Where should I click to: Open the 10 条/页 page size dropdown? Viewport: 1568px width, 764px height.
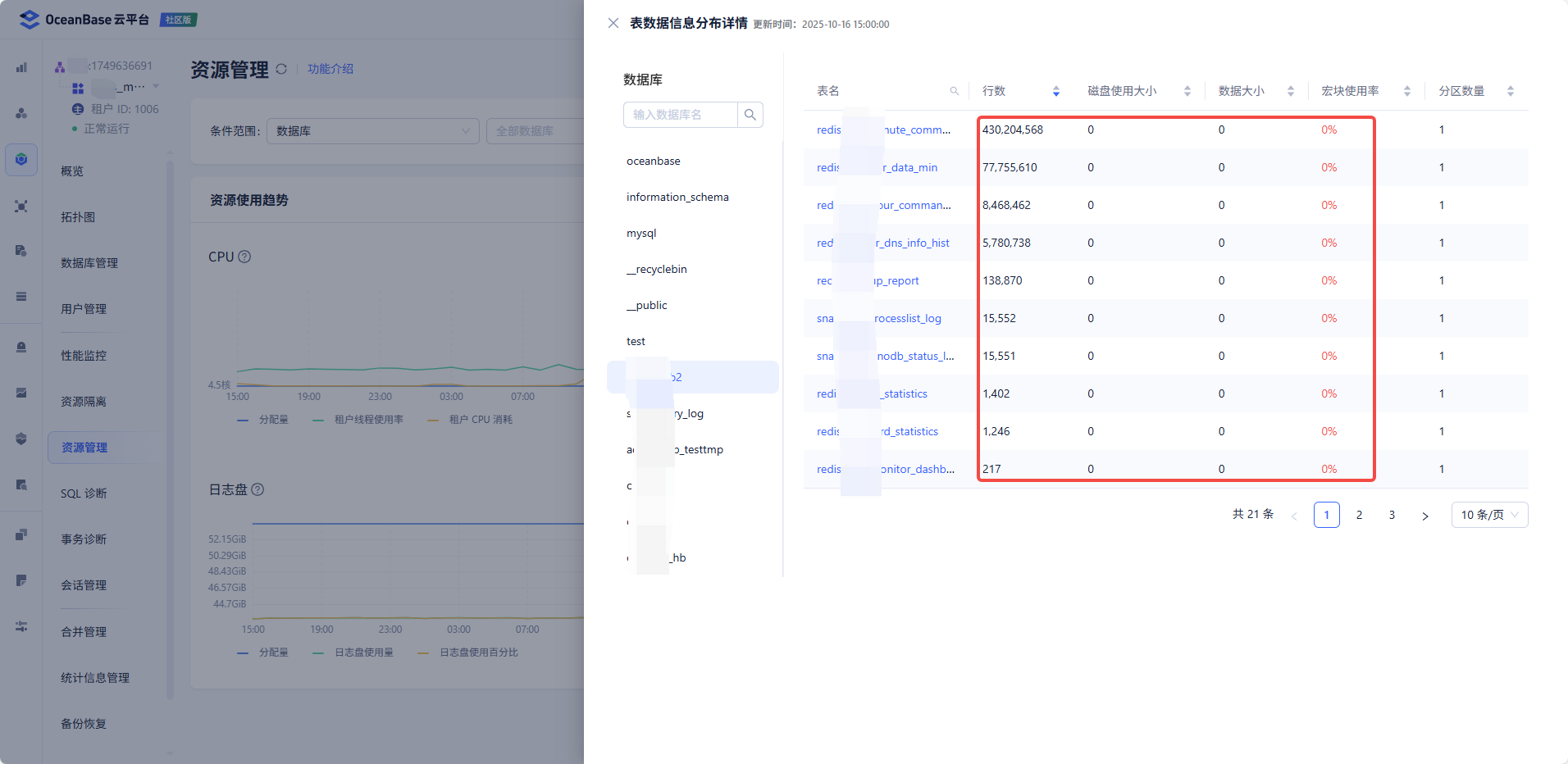point(1488,515)
